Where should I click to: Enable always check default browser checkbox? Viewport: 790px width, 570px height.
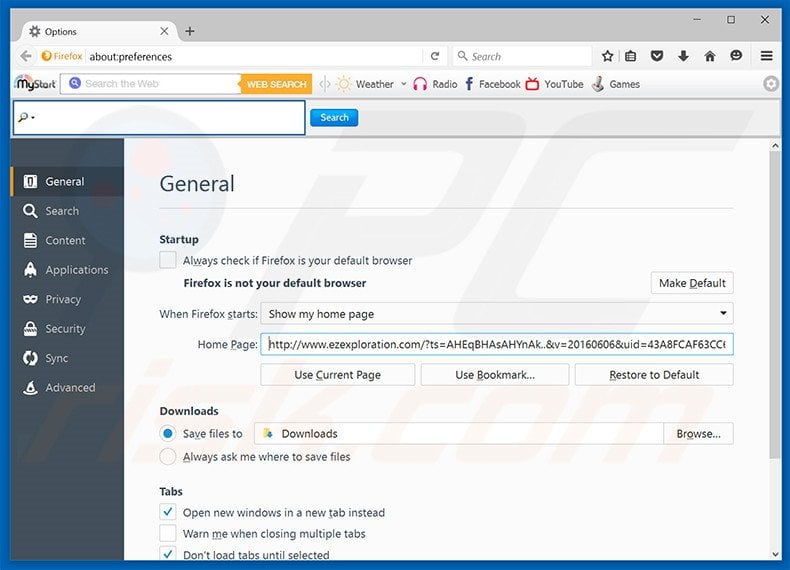pos(168,260)
